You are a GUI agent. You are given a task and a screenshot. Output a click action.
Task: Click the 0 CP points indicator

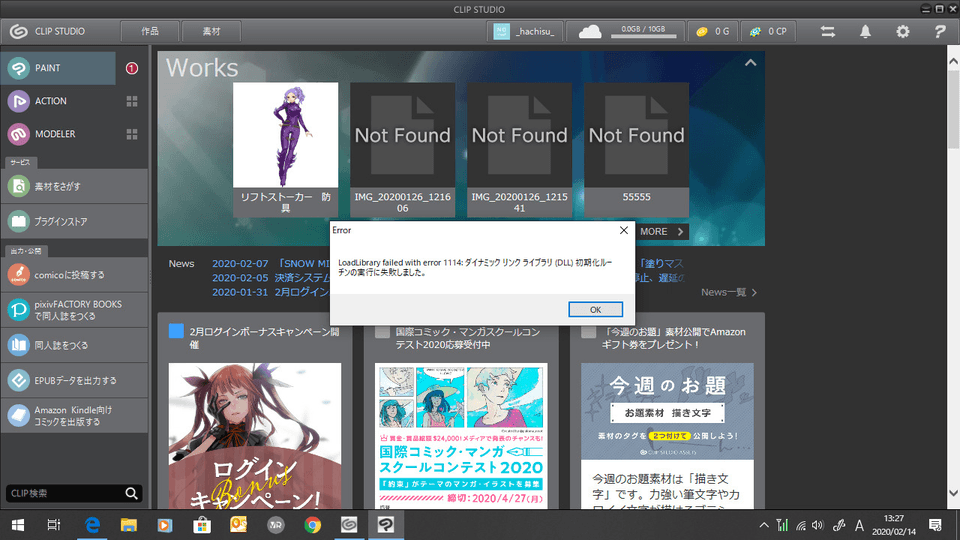click(768, 31)
